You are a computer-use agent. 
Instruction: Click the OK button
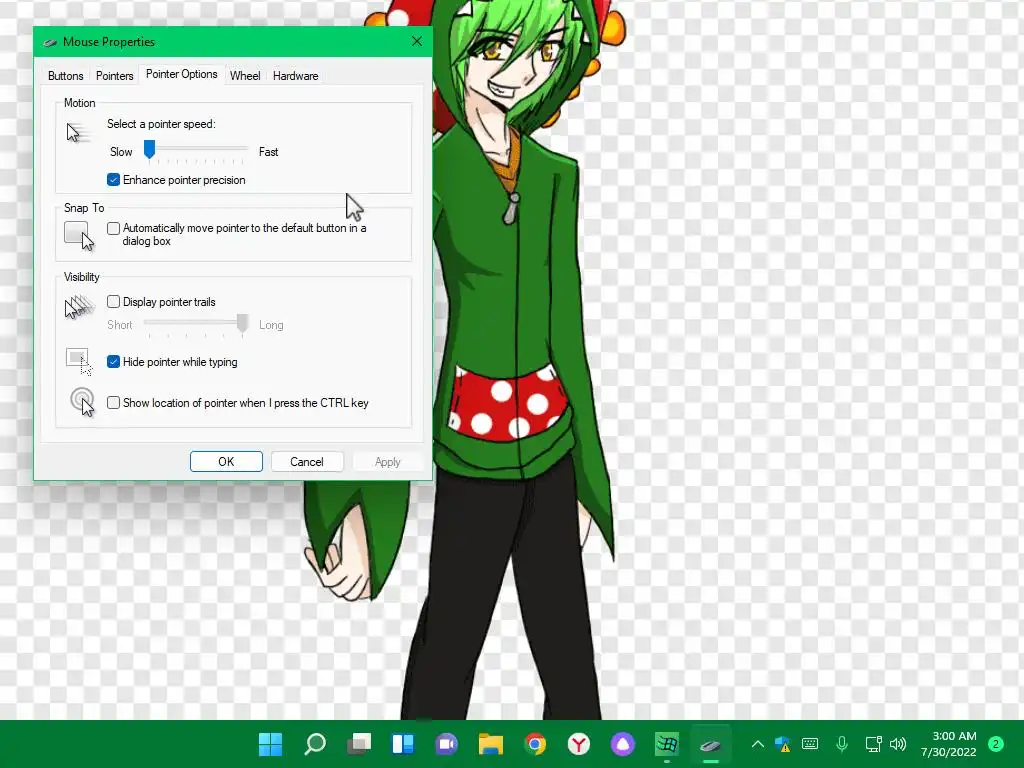coord(226,462)
